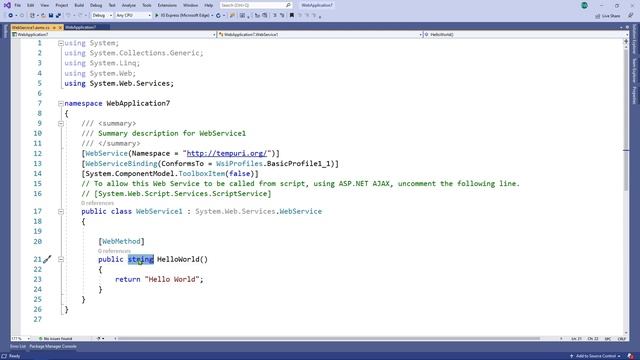Pin the WebService1.asmx.cs tab
640x360 pixels.
point(54,27)
